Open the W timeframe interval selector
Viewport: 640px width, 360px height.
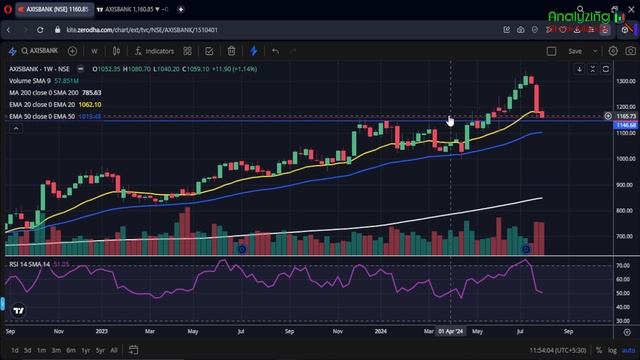pos(94,51)
